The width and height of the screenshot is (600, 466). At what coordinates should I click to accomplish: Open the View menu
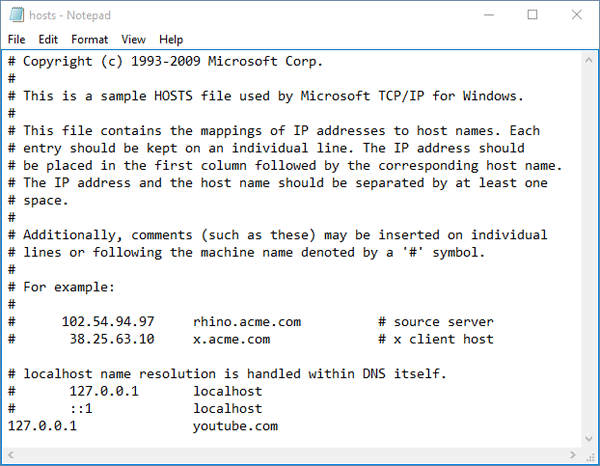(x=133, y=40)
